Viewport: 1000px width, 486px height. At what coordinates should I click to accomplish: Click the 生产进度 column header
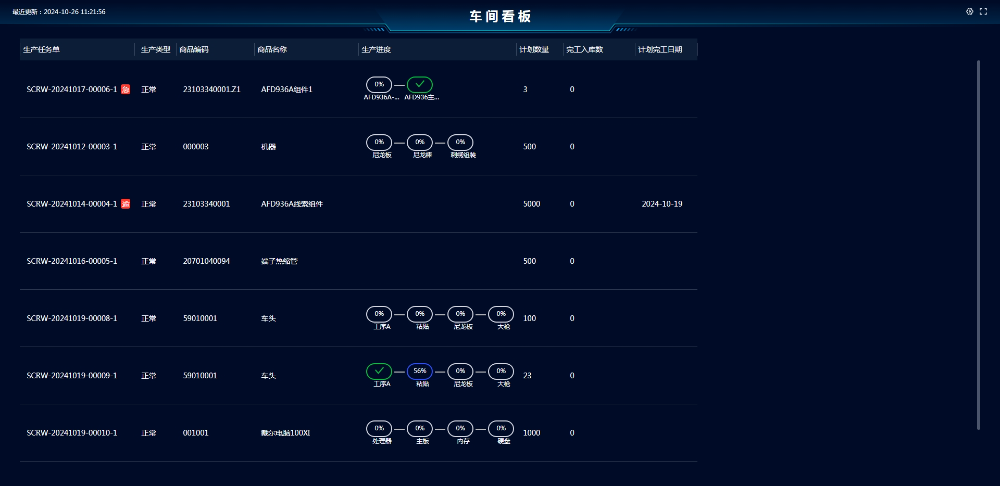(376, 50)
